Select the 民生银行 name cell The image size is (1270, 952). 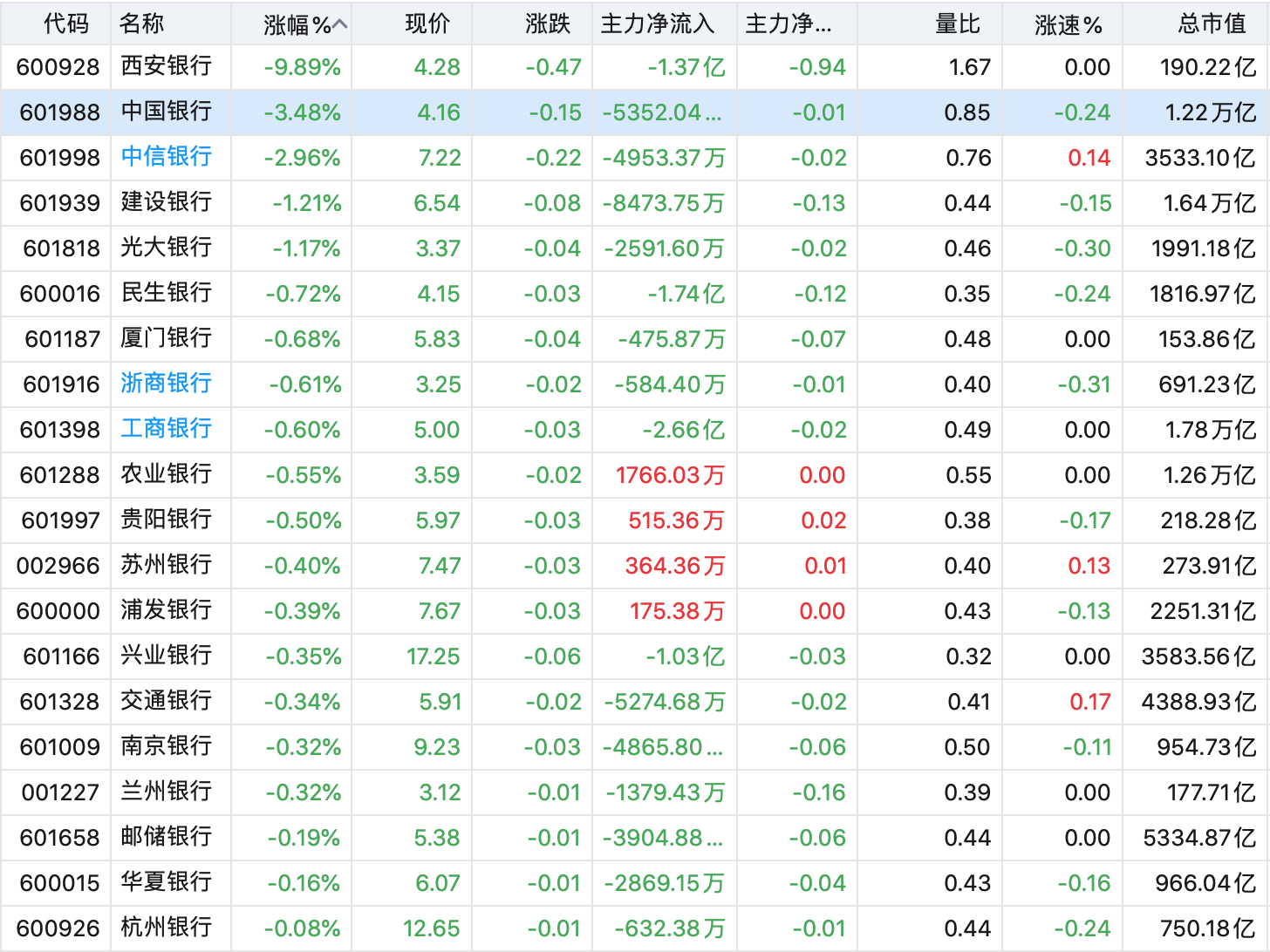(x=166, y=293)
